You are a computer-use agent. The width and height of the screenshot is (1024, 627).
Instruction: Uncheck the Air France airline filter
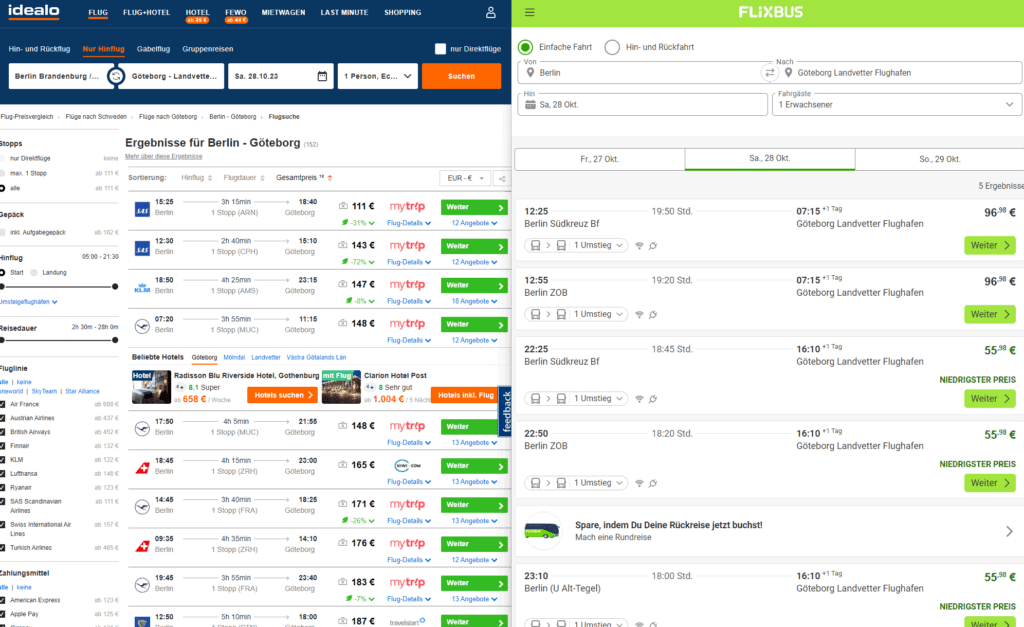pyautogui.click(x=3, y=404)
